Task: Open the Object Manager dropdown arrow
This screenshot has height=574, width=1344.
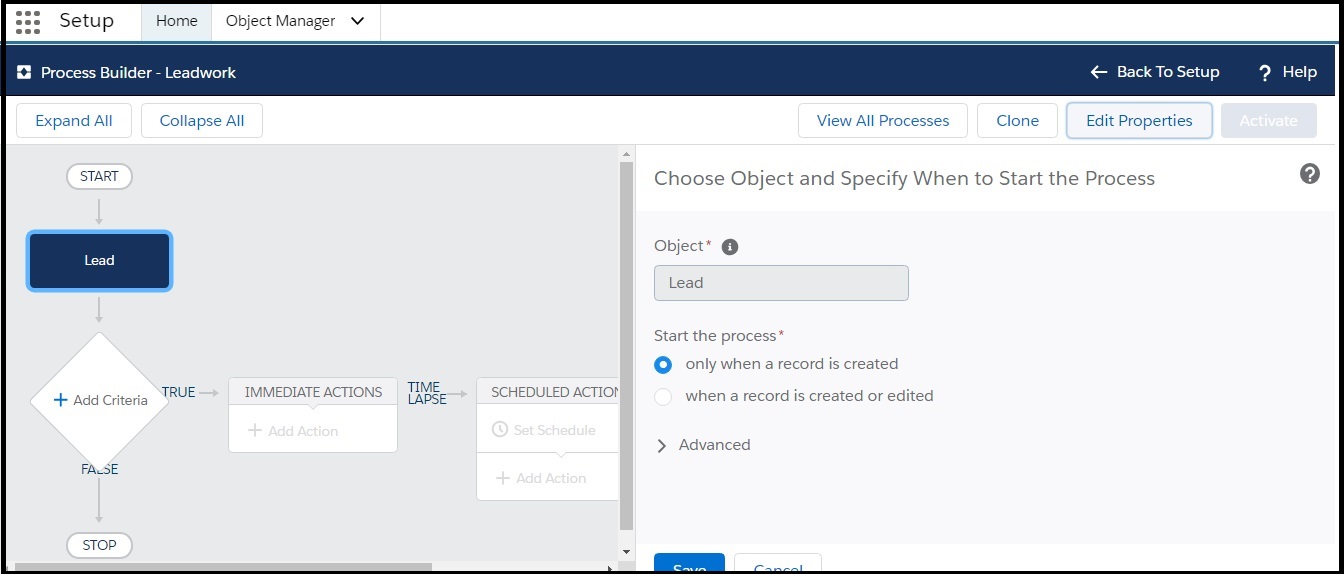Action: [x=358, y=21]
